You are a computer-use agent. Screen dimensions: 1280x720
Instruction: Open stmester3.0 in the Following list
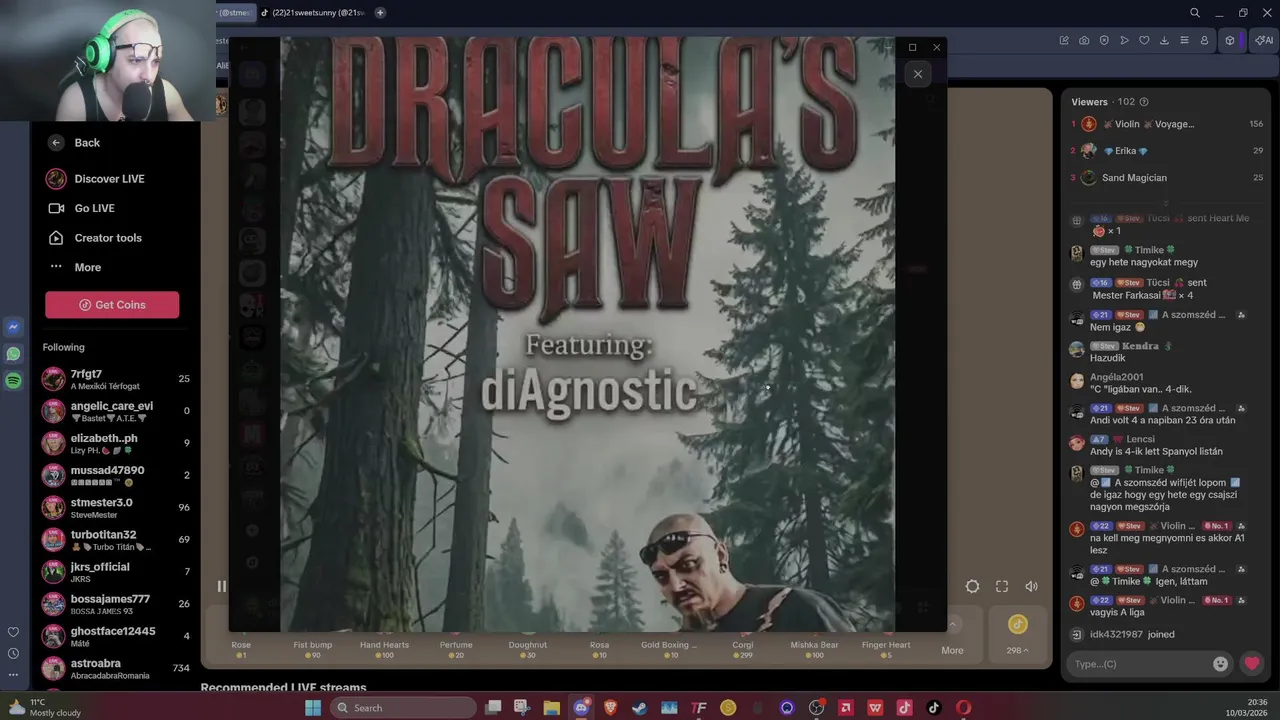point(116,507)
